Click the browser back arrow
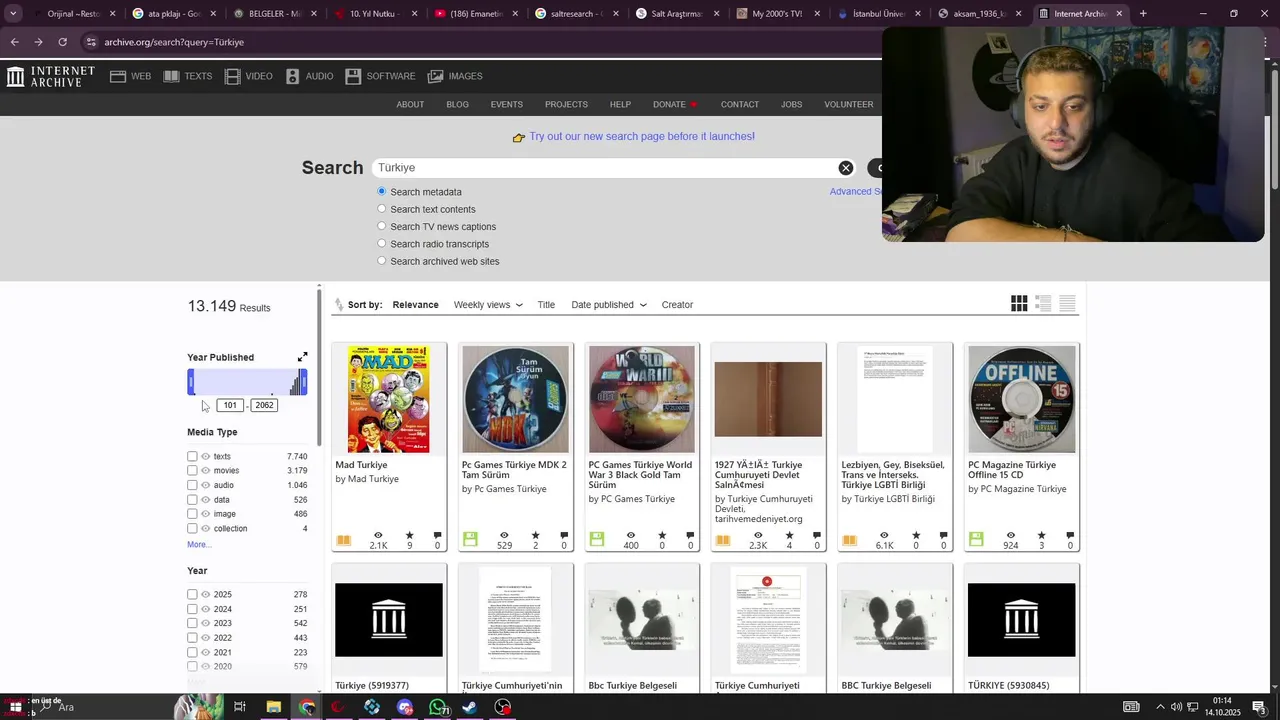 (x=14, y=42)
